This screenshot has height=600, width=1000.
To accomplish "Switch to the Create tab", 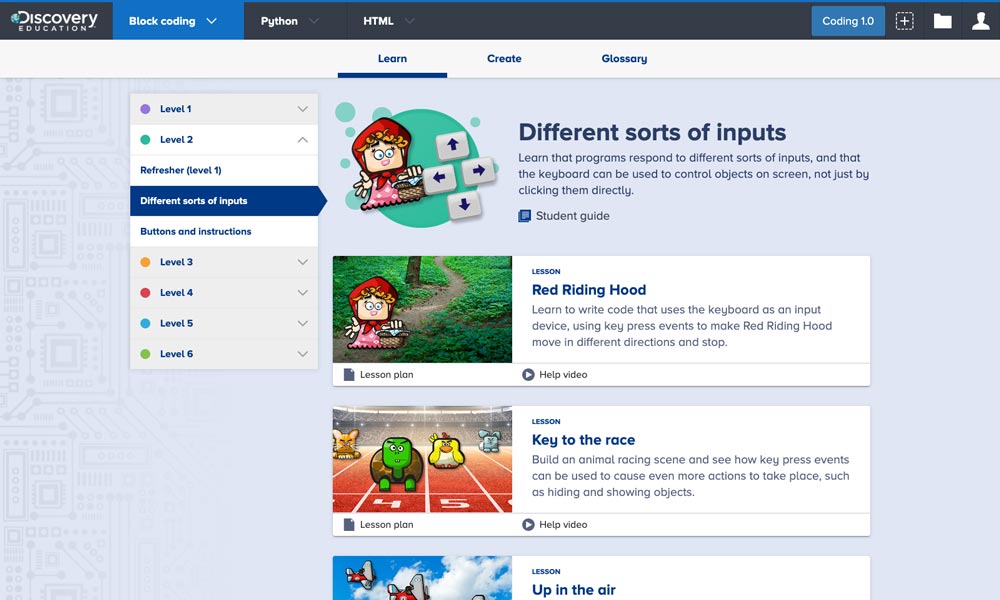I will (x=504, y=59).
